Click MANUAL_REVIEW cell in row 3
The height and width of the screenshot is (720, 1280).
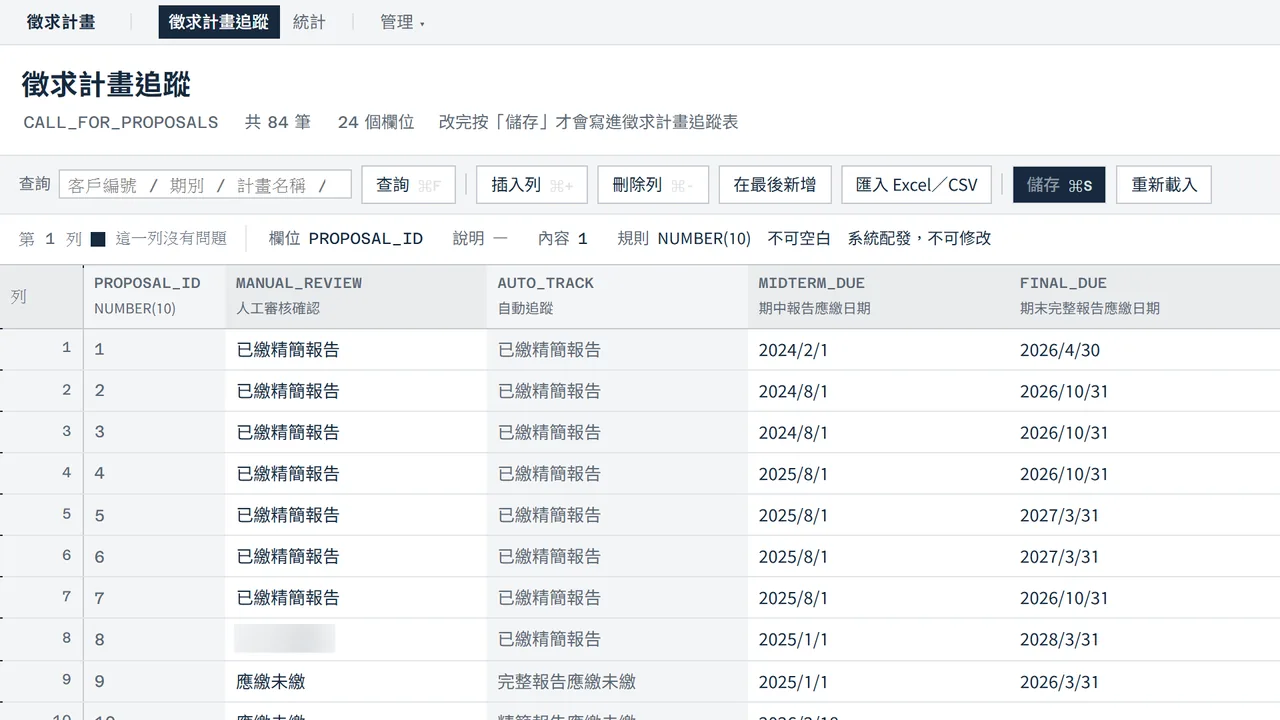[356, 432]
